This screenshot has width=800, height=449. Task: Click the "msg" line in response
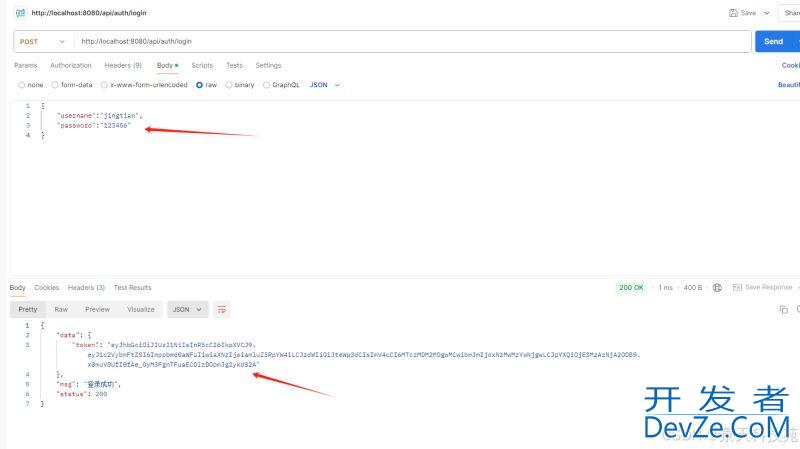(89, 384)
